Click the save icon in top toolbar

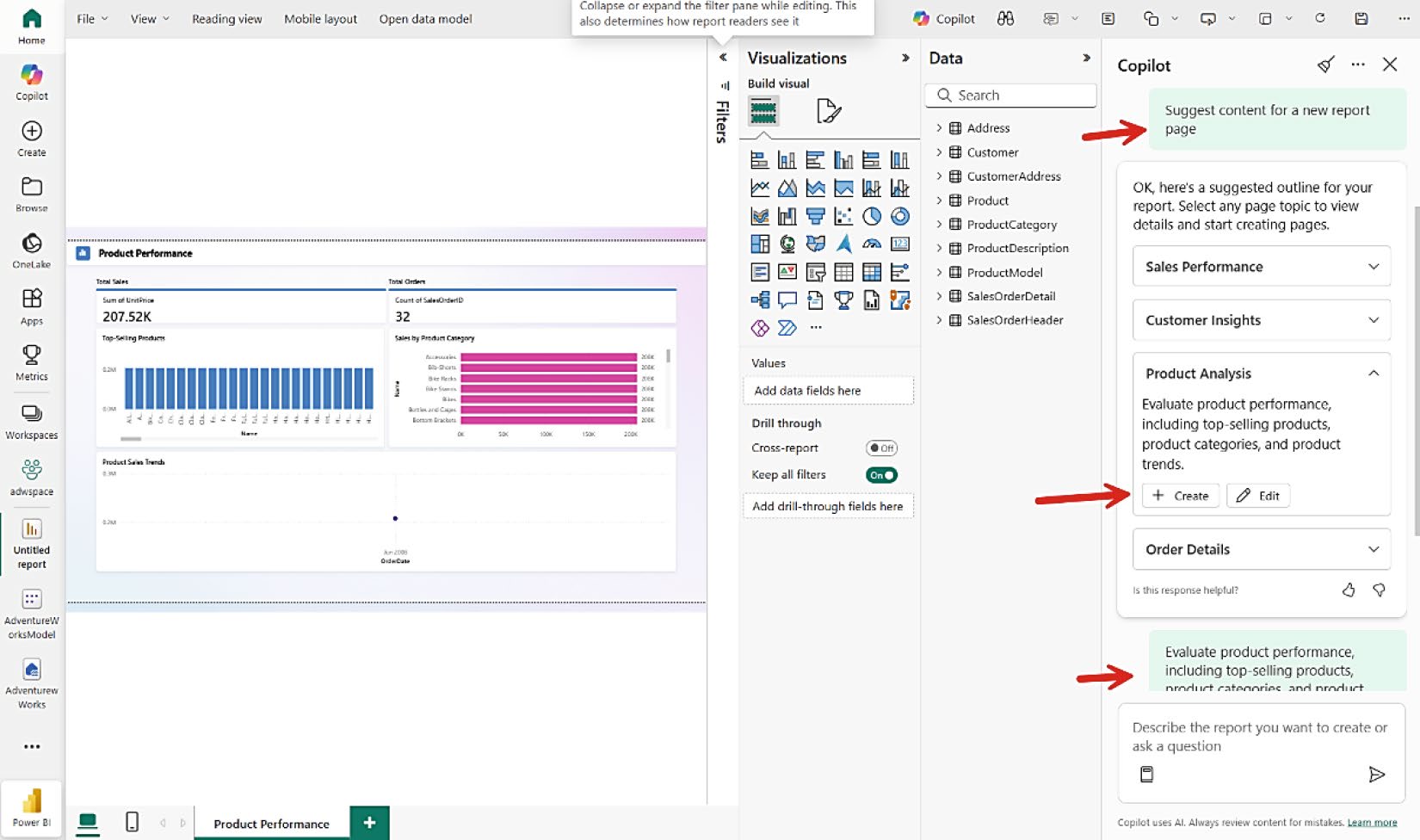coord(1361,18)
